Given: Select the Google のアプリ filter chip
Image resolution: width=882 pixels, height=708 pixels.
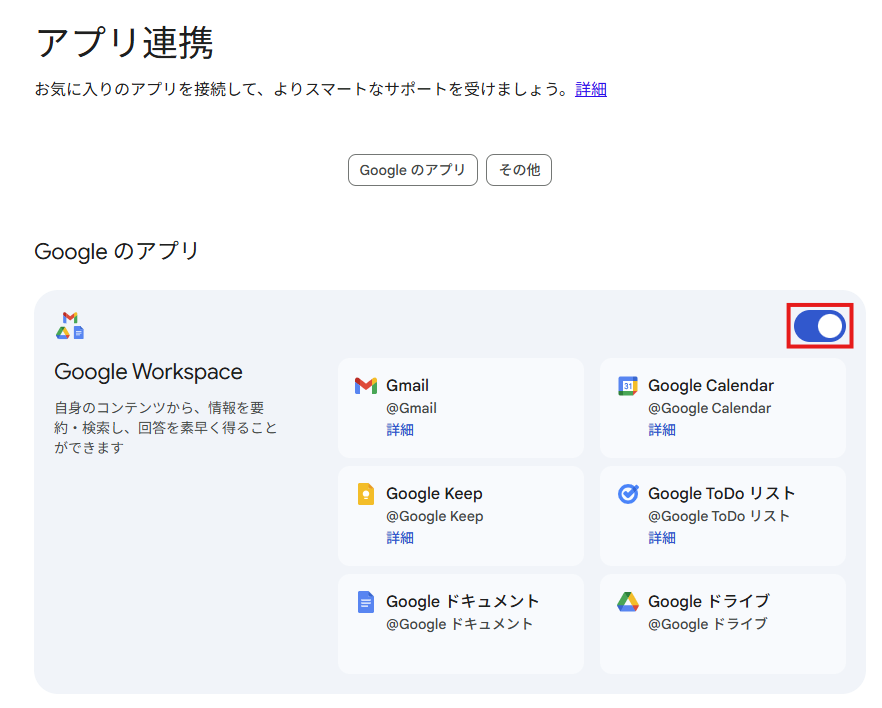Looking at the screenshot, I should (x=412, y=170).
